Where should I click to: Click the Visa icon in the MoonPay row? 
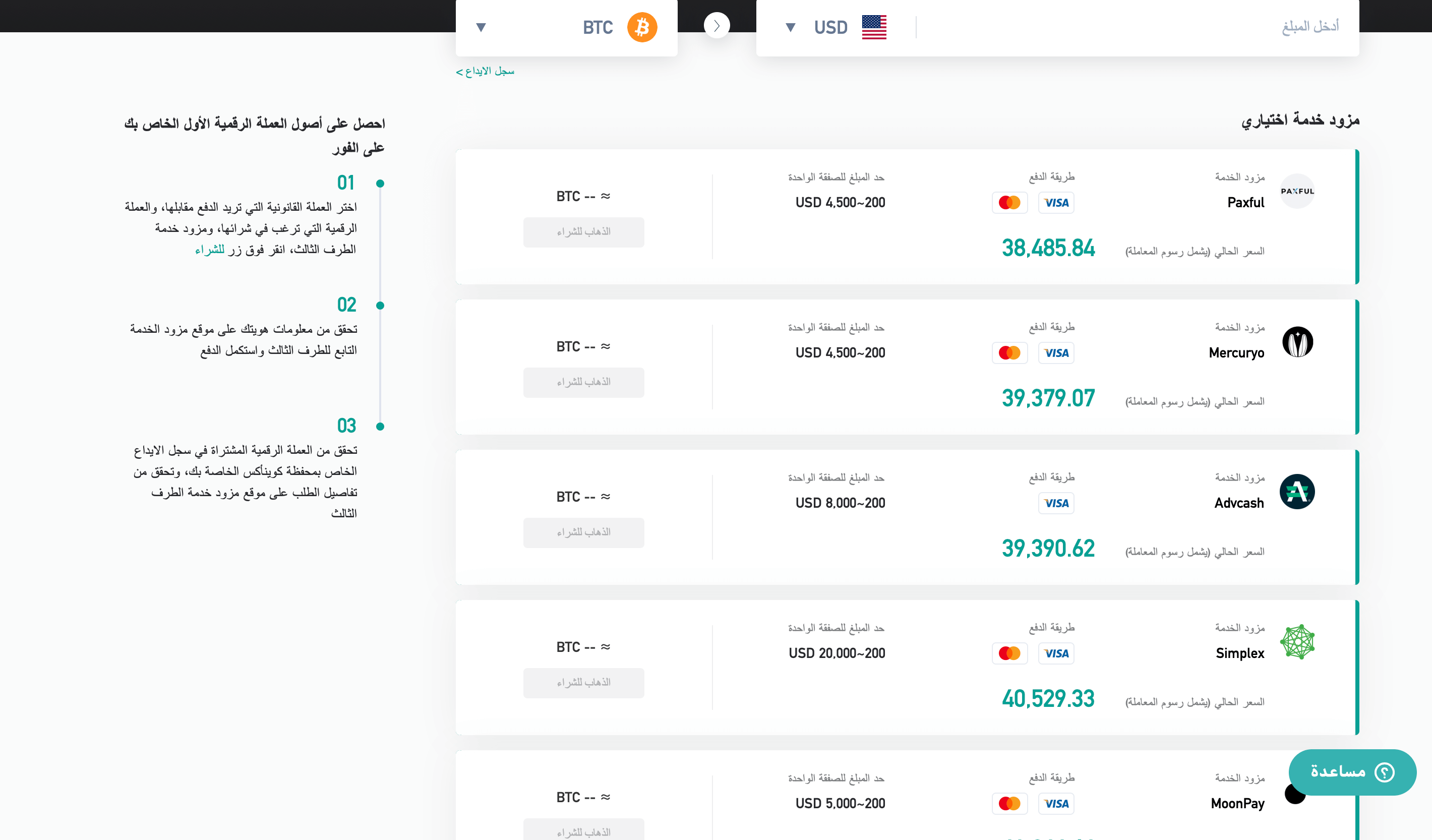pos(1056,804)
